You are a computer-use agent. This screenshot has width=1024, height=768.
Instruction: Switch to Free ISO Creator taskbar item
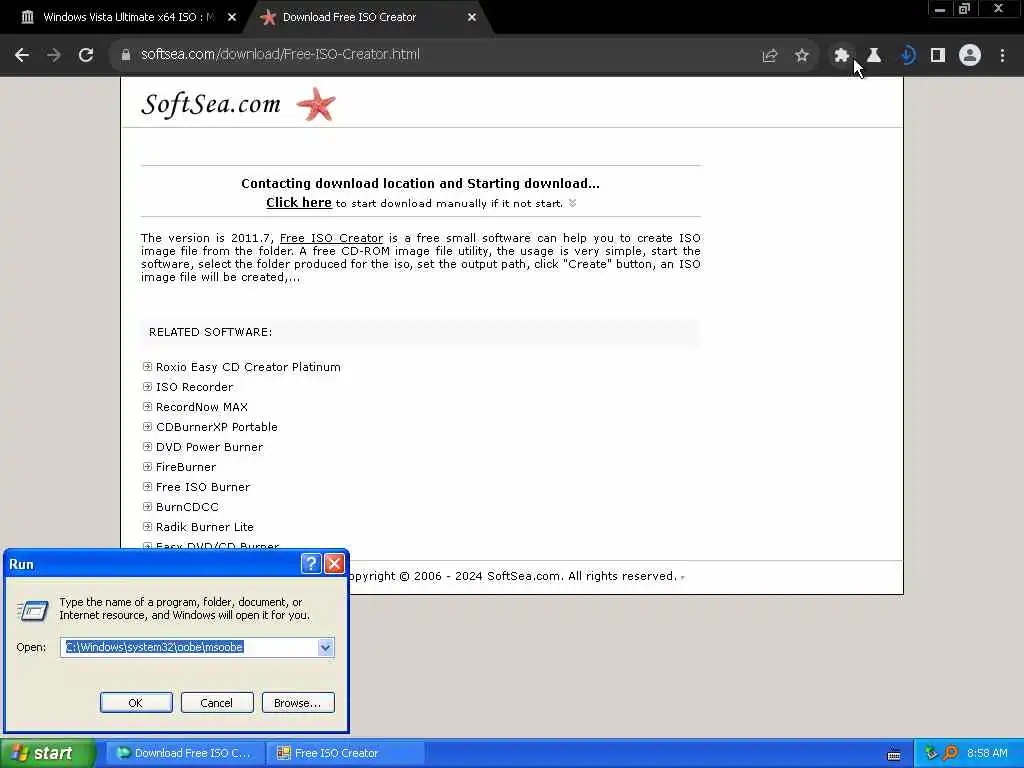tap(346, 753)
